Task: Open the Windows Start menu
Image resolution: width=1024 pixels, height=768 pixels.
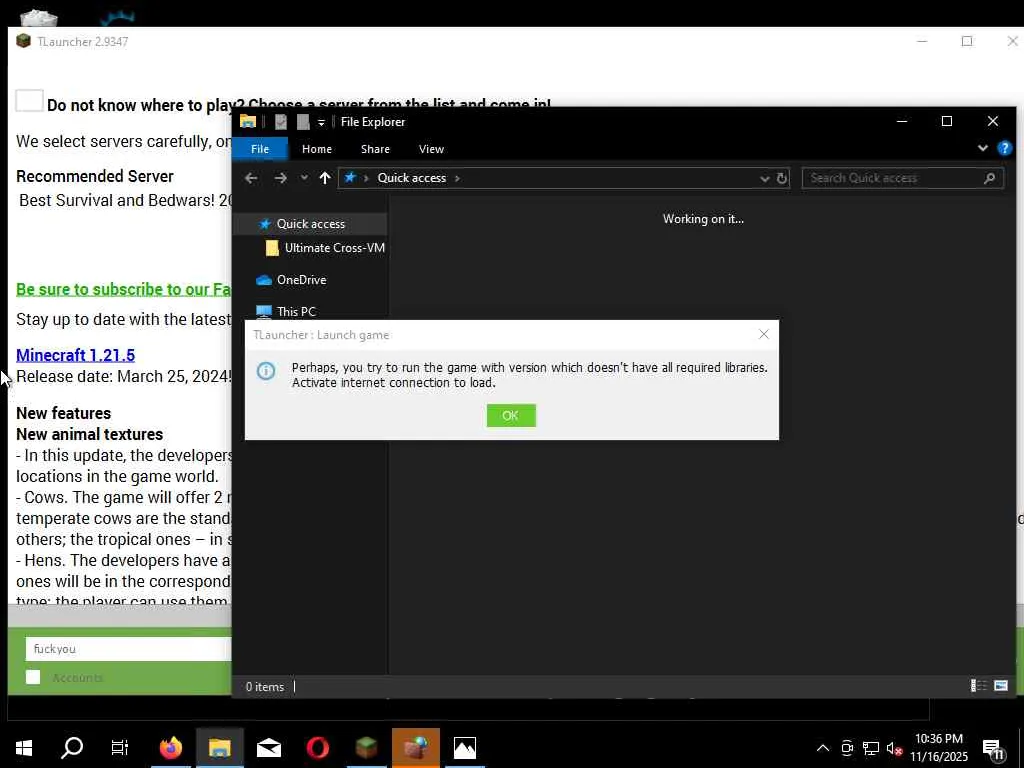Action: pyautogui.click(x=24, y=748)
